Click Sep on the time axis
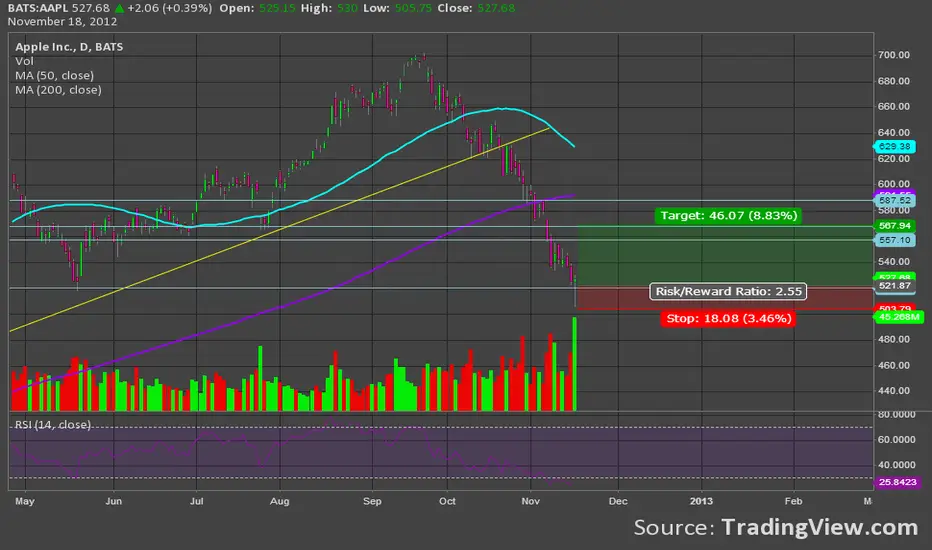Image resolution: width=932 pixels, height=550 pixels. click(x=372, y=501)
